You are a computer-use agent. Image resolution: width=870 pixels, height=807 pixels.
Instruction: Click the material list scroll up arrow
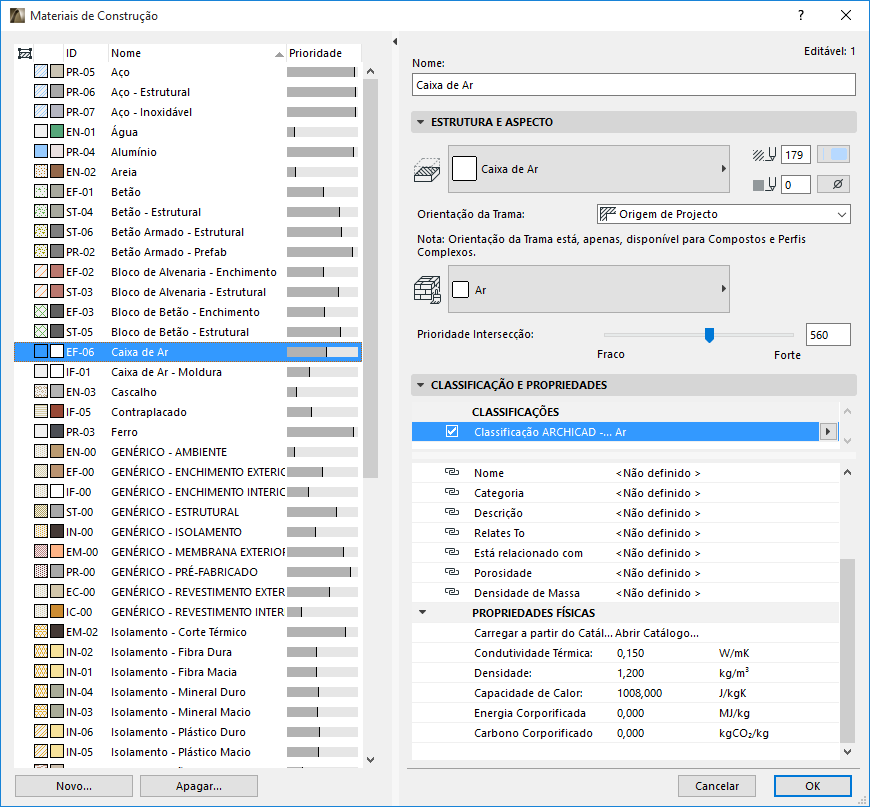point(371,71)
